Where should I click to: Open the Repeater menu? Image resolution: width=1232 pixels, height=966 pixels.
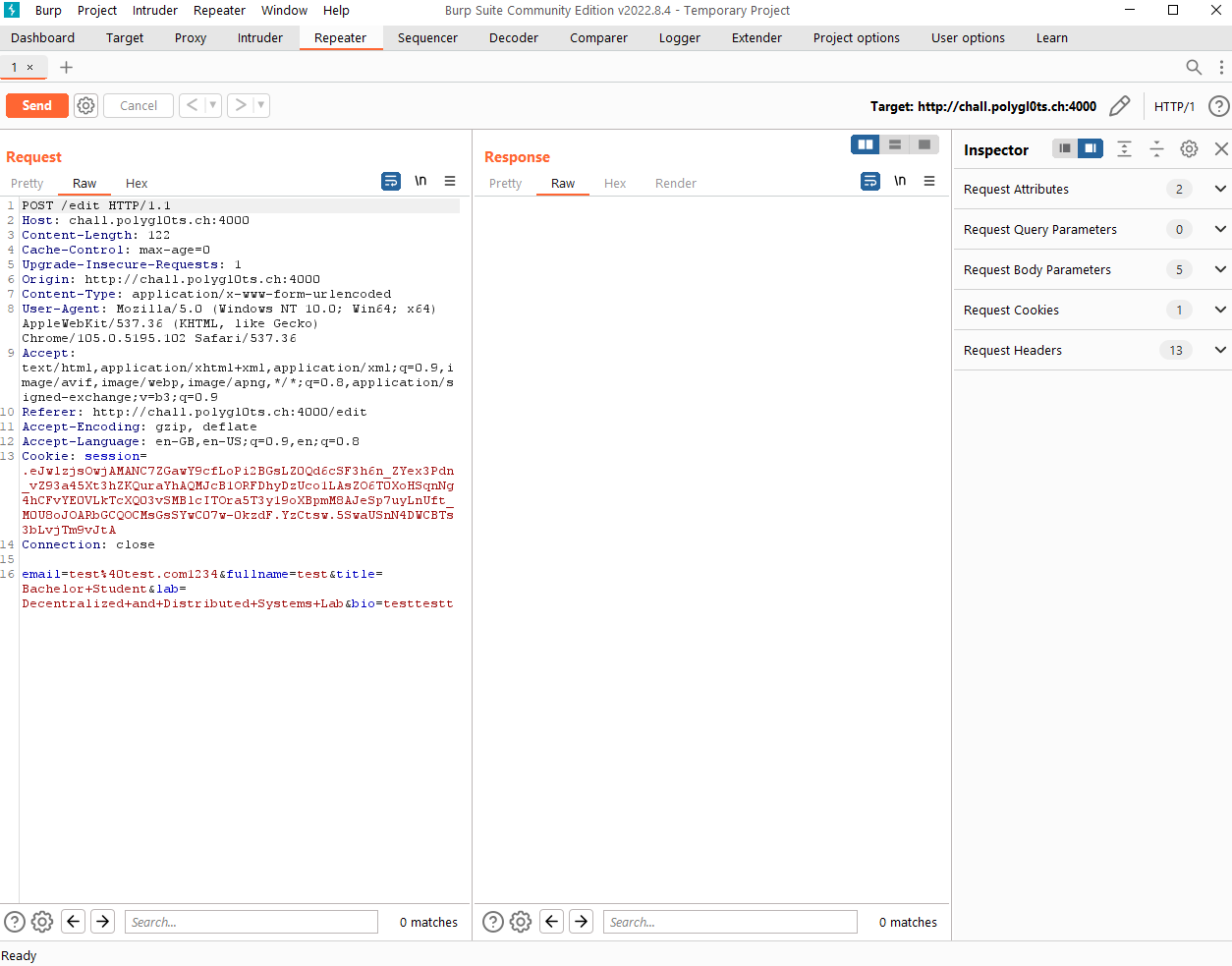tap(219, 10)
